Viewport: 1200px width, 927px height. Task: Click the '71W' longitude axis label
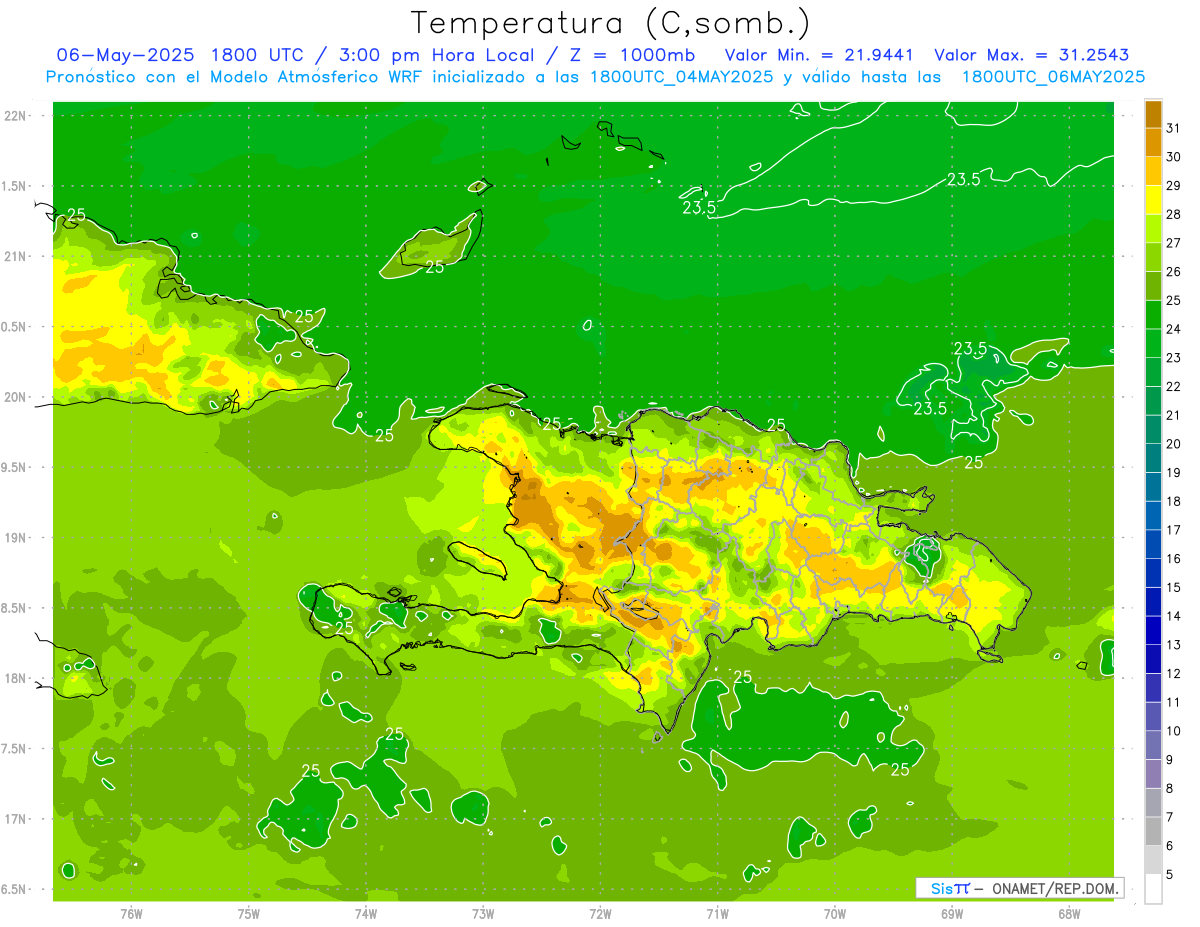pyautogui.click(x=717, y=914)
